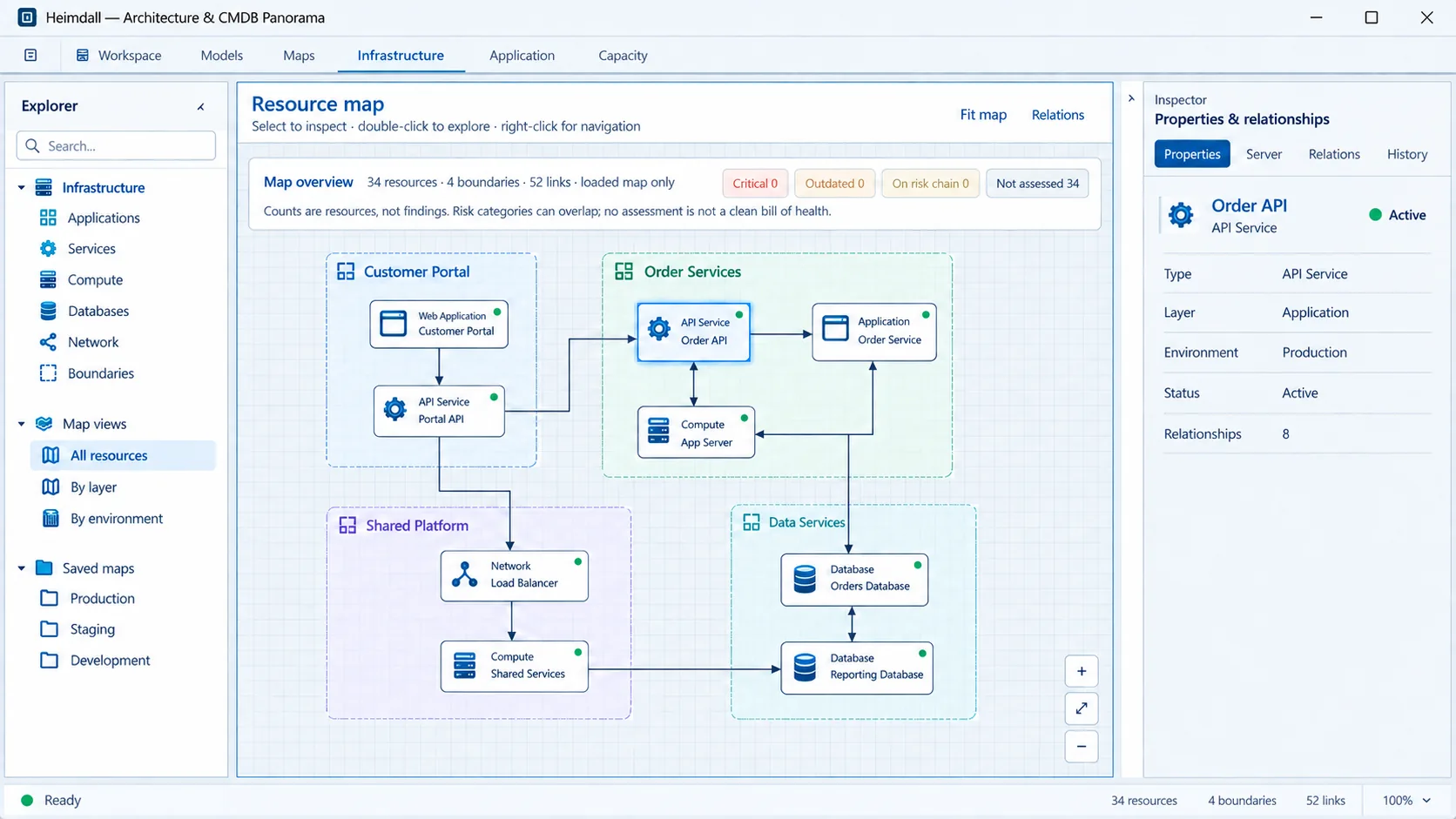The height and width of the screenshot is (819, 1456).
Task: Select the All resources map view
Action: point(123,455)
